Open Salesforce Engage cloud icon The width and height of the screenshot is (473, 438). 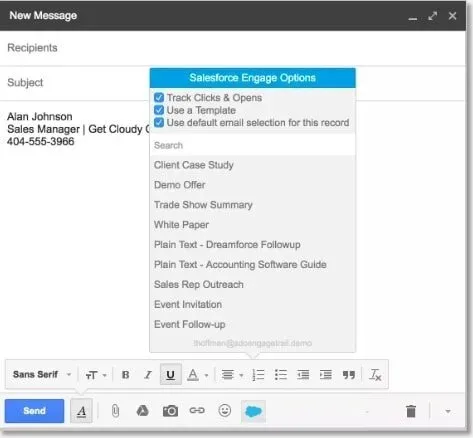253,411
